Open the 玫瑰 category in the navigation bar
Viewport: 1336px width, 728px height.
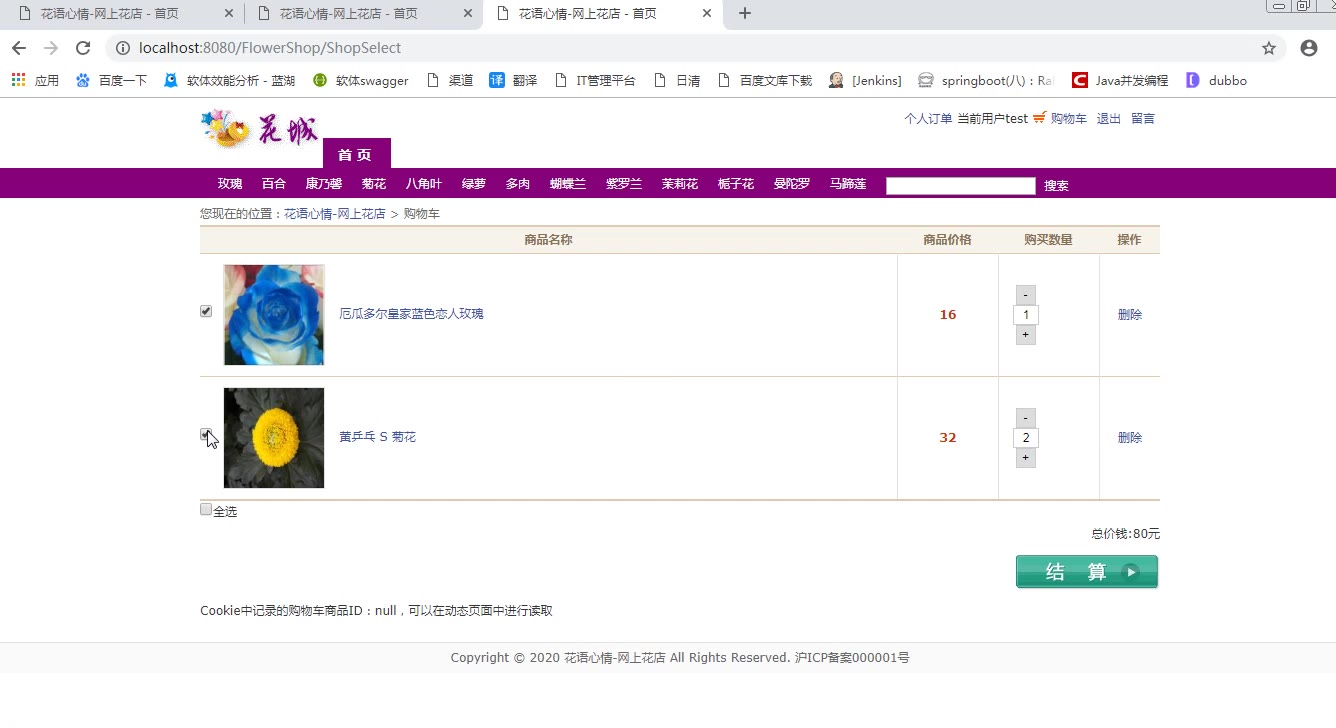[230, 184]
